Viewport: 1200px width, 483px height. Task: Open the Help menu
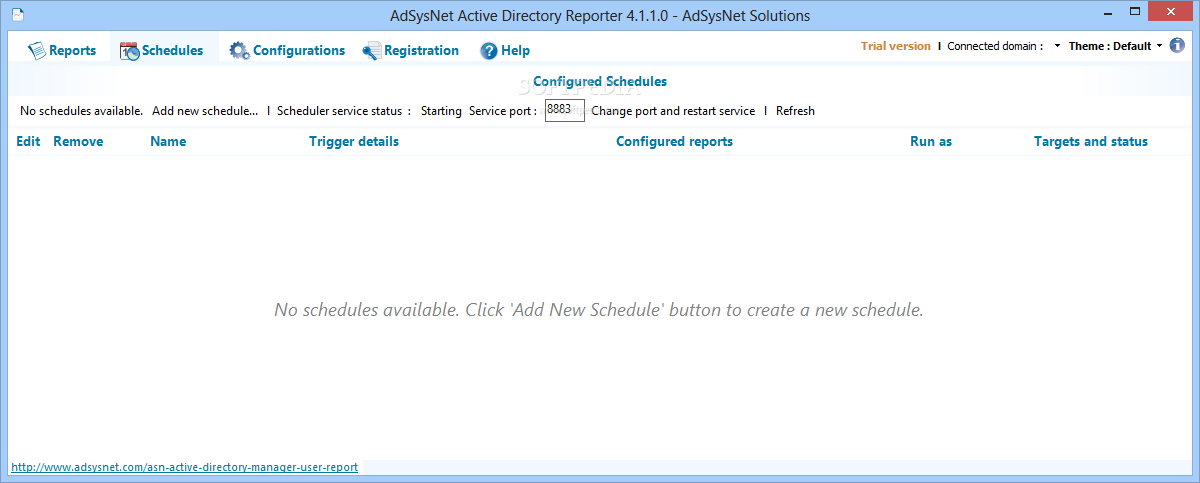pos(505,50)
